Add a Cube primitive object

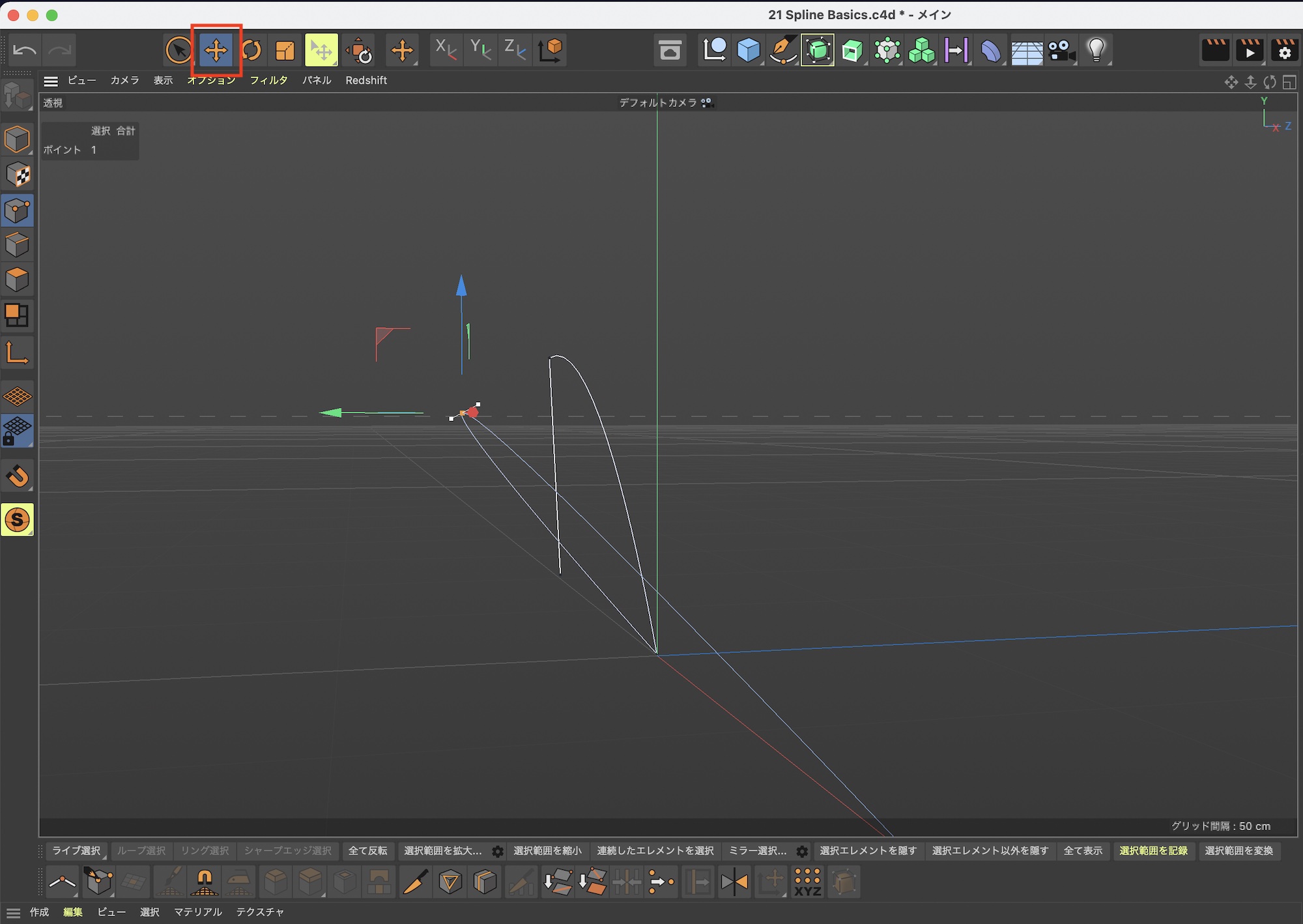[x=748, y=50]
